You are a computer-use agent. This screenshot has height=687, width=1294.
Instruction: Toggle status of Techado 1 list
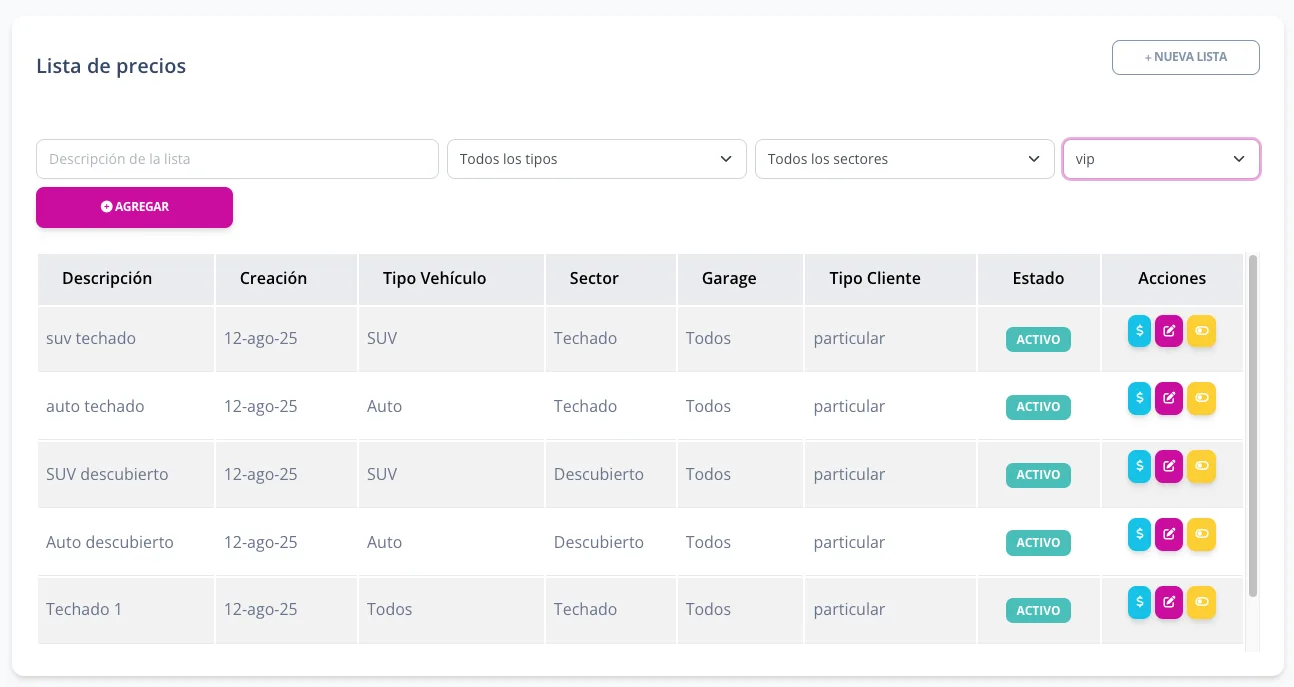click(1201, 602)
